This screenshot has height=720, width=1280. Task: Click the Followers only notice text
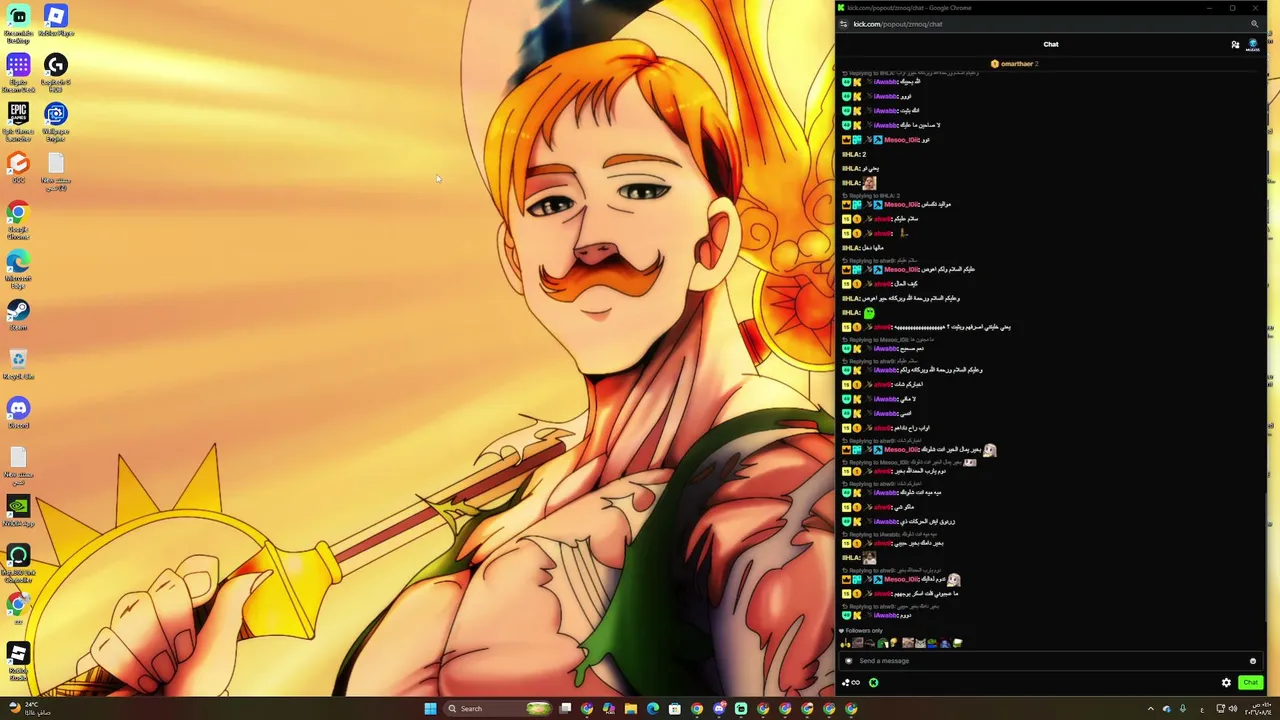[x=864, y=631]
